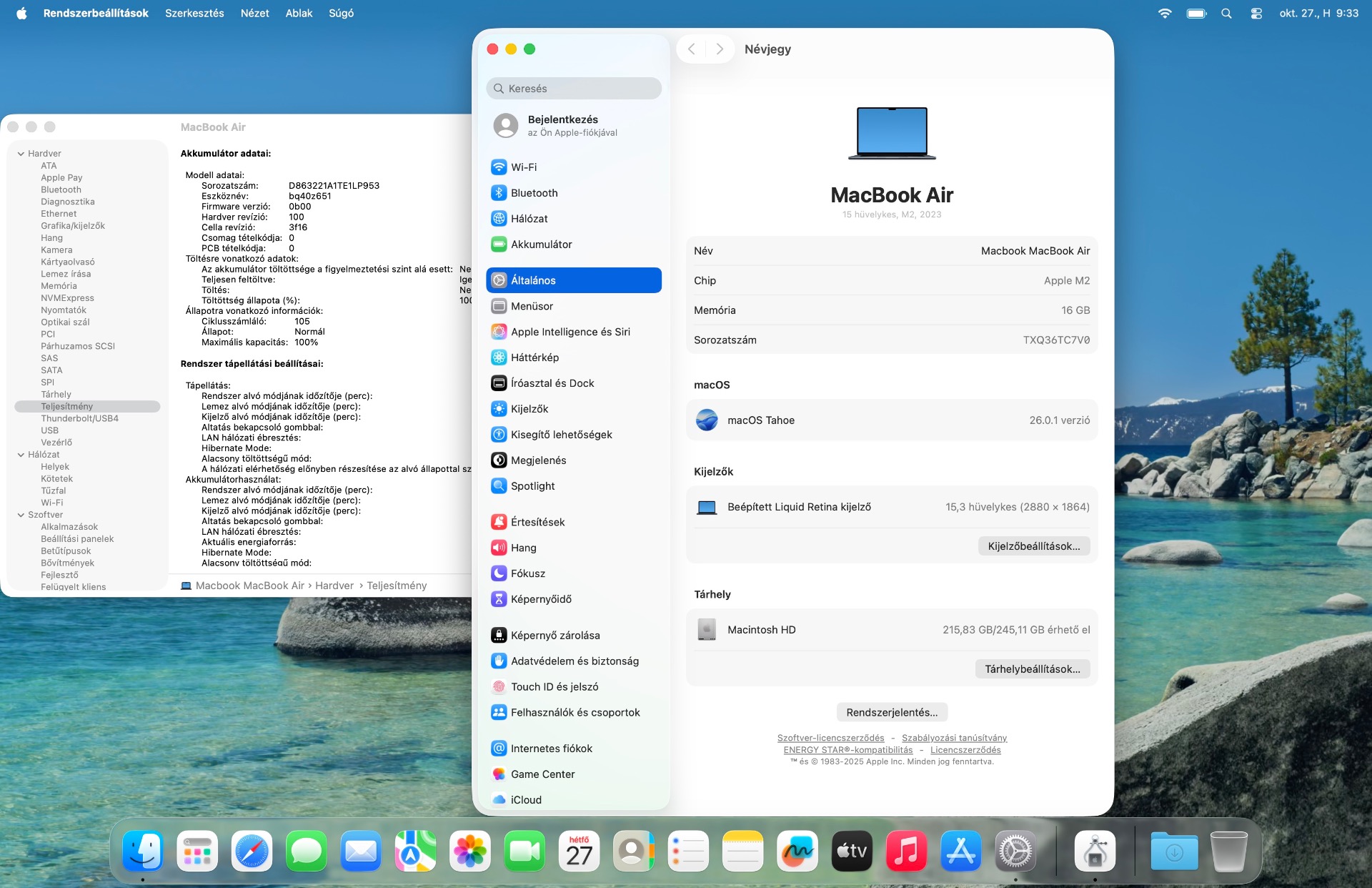Image resolution: width=1372 pixels, height=888 pixels.
Task: Select Touch ID és jelszó
Action: tap(554, 686)
